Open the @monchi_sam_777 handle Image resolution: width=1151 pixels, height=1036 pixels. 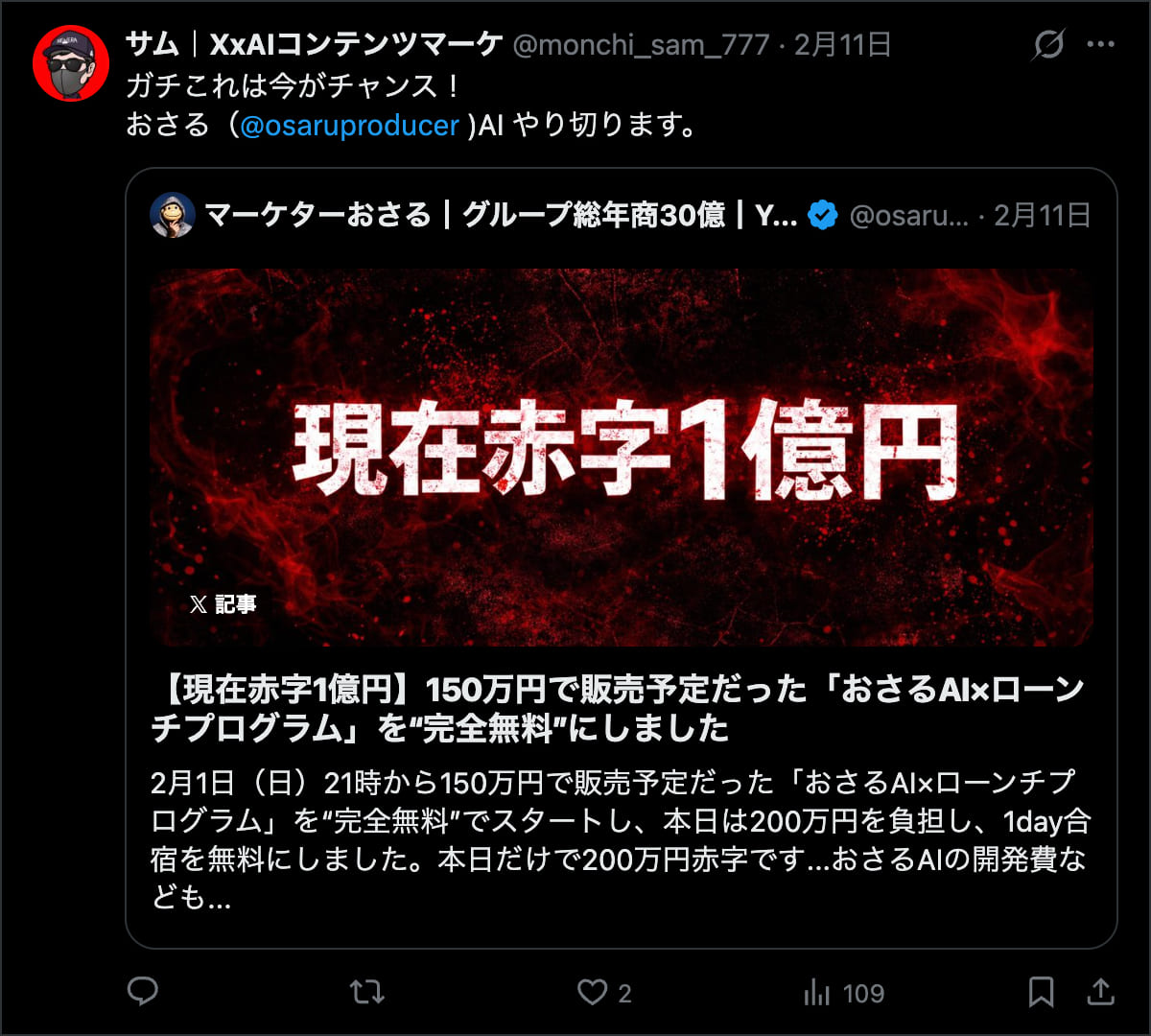click(641, 44)
